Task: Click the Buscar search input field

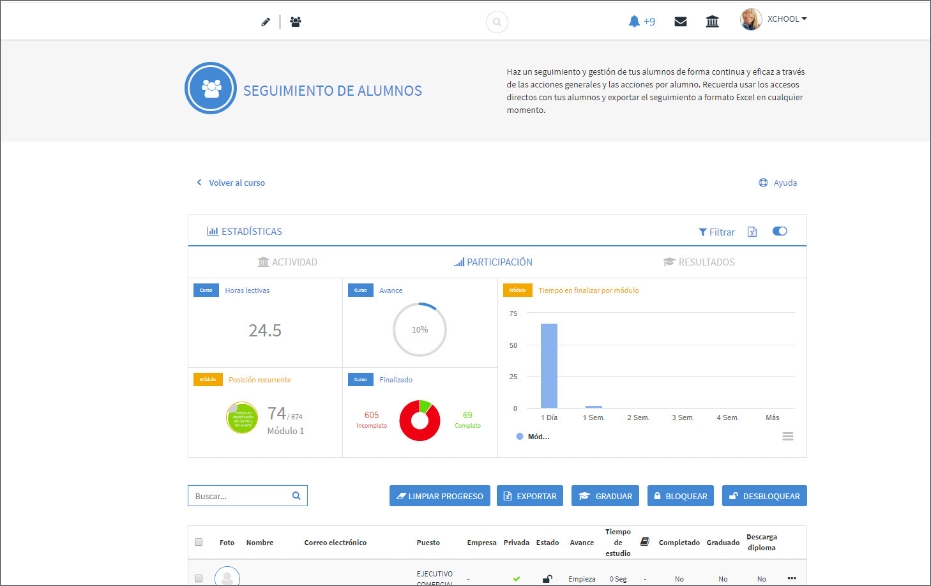Action: pos(248,496)
